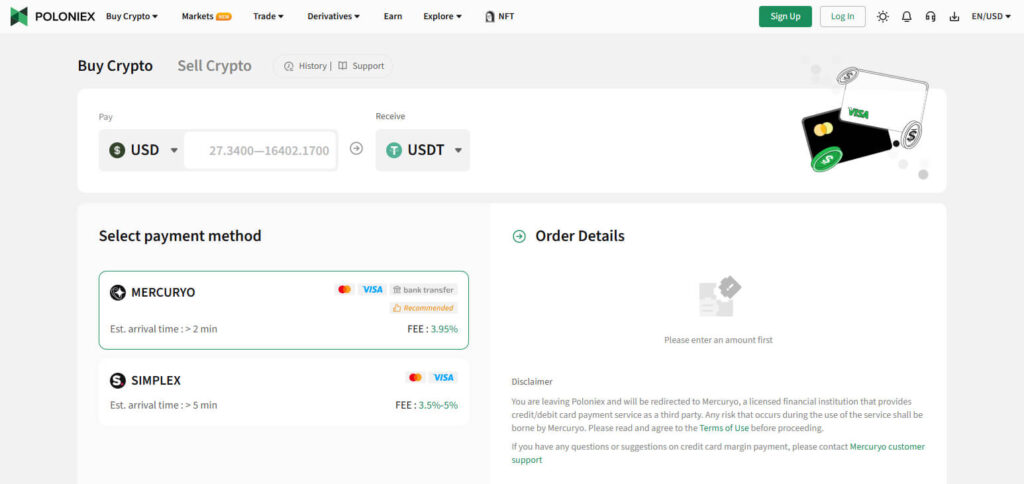Click the bank transfer badge
Viewport: 1024px width, 484px height.
tap(424, 289)
